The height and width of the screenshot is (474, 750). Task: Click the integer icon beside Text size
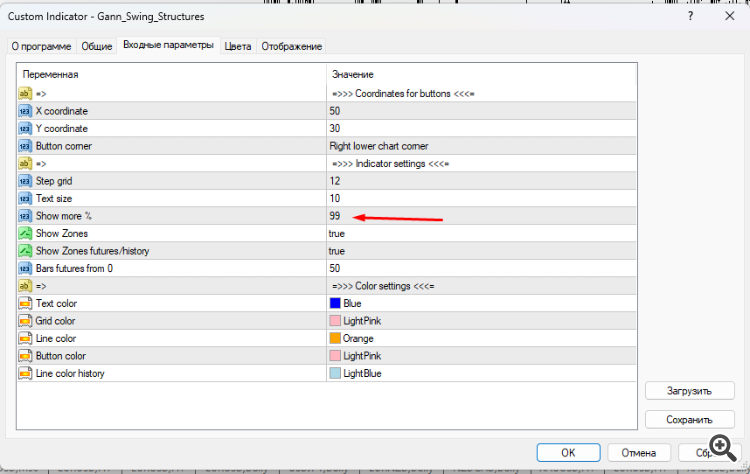point(25,198)
